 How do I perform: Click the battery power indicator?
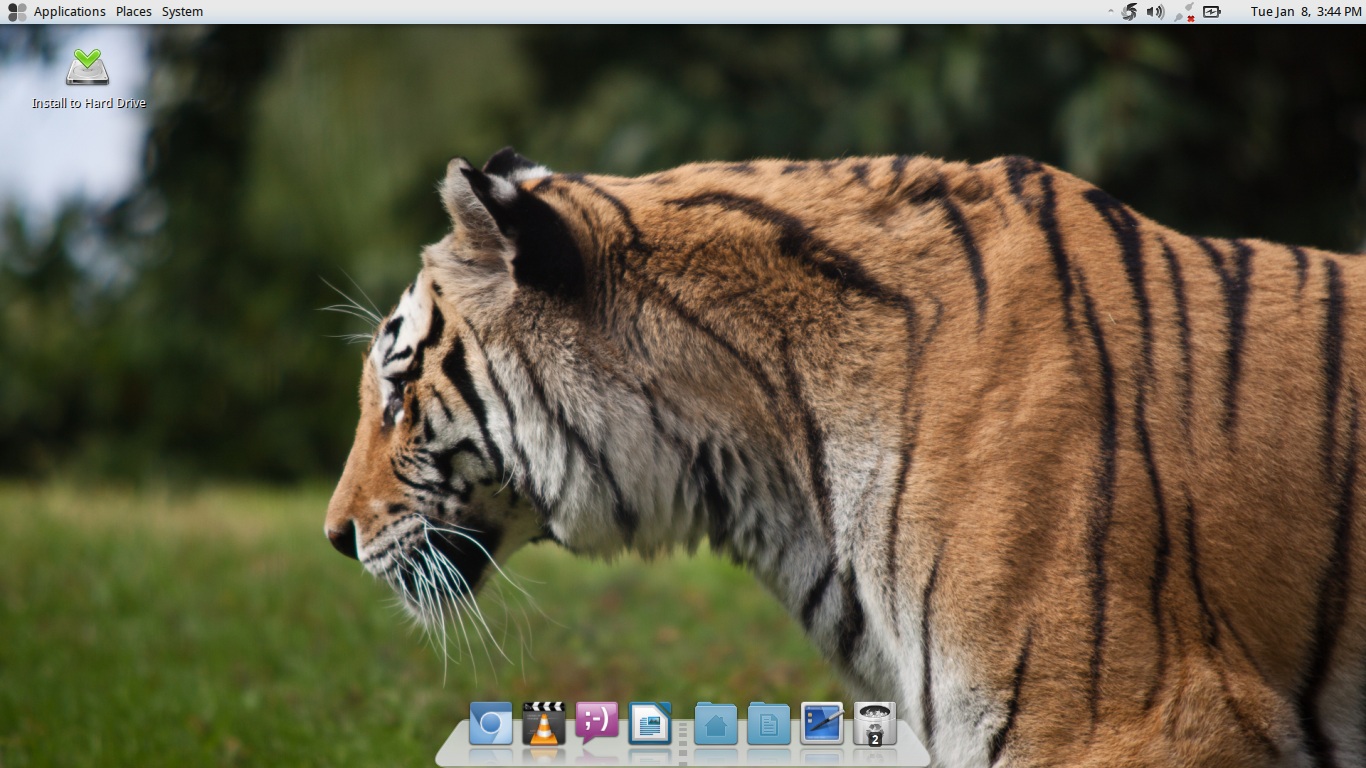pos(1212,12)
